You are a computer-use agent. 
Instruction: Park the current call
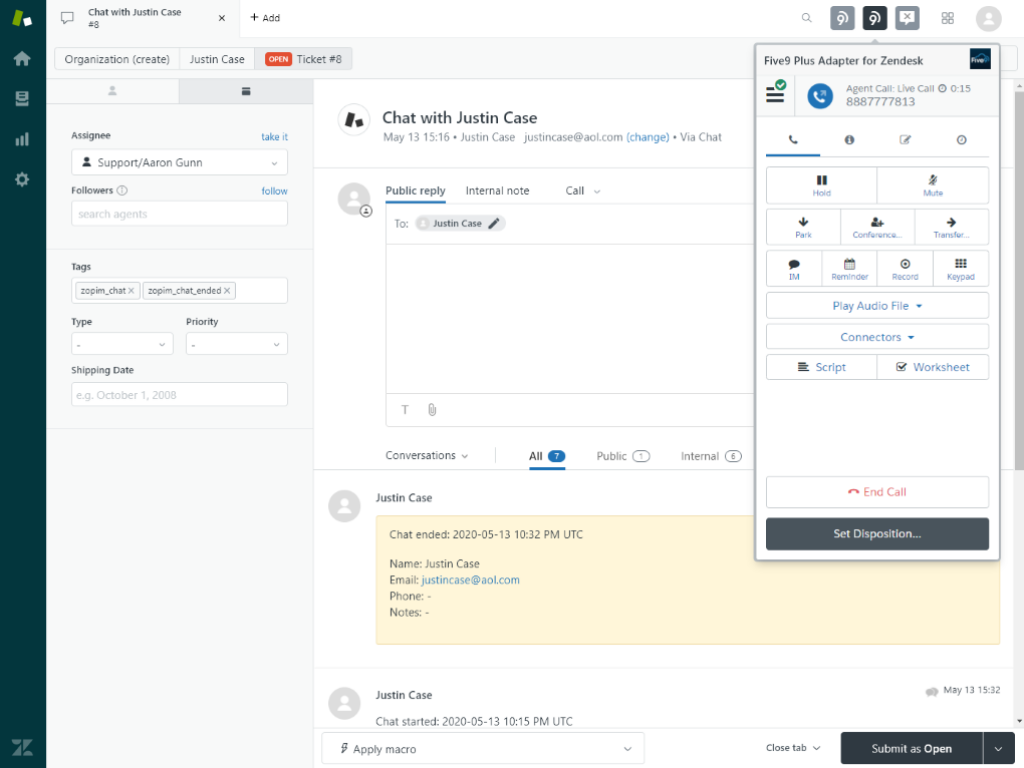point(803,227)
